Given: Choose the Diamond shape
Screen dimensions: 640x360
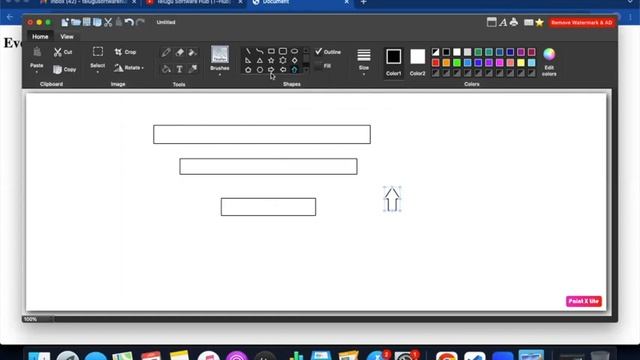Looking at the screenshot, I should 294,60.
